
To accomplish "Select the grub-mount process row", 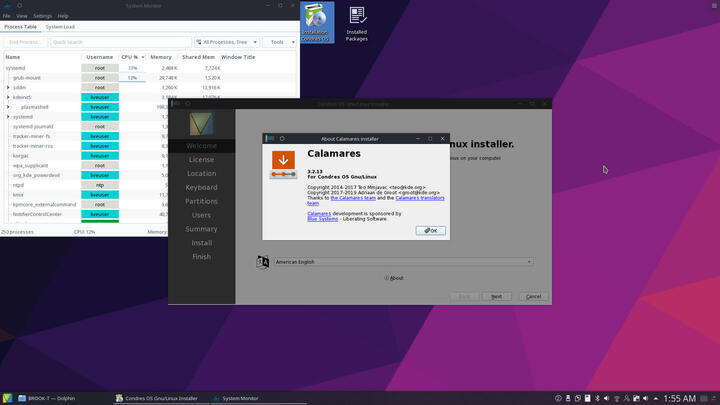I will coord(150,78).
